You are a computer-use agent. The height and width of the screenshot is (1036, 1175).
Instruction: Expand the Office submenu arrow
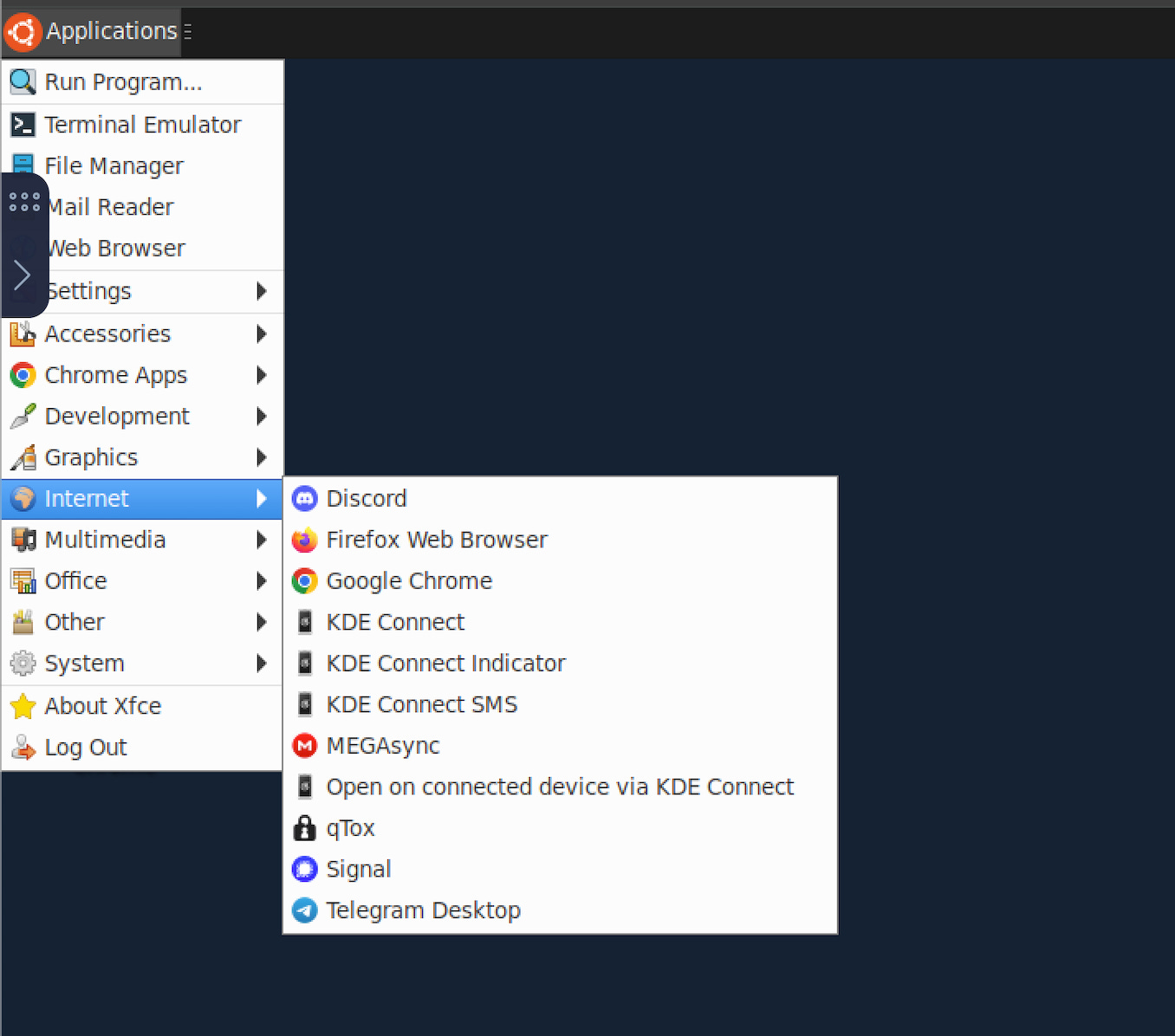click(262, 581)
